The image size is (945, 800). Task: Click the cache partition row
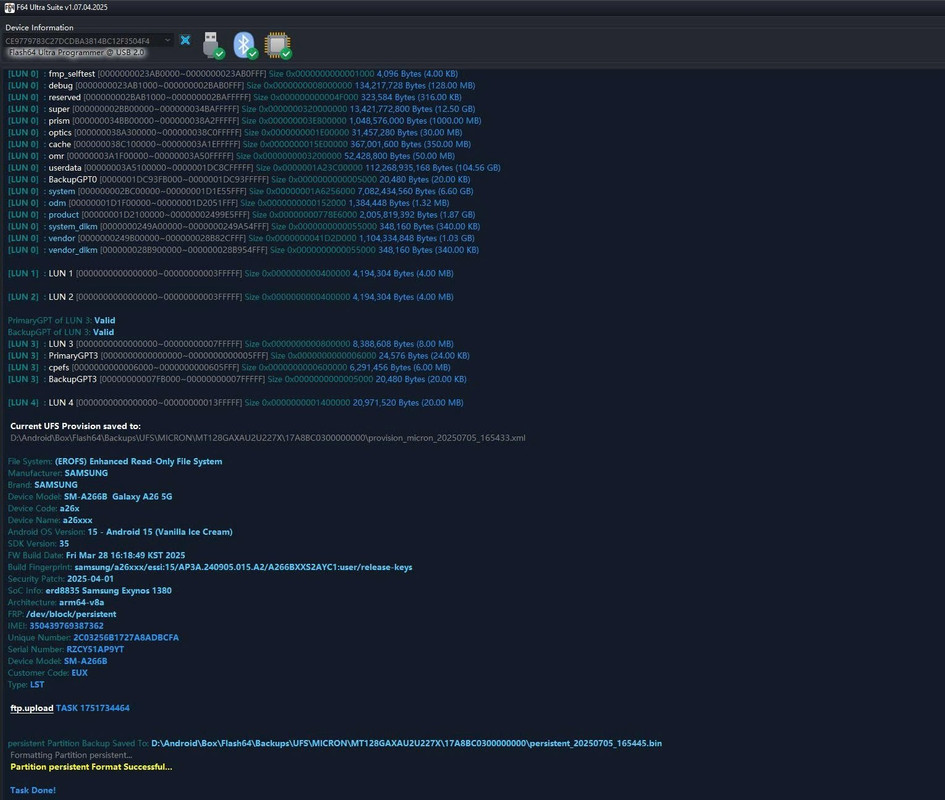pos(239,144)
